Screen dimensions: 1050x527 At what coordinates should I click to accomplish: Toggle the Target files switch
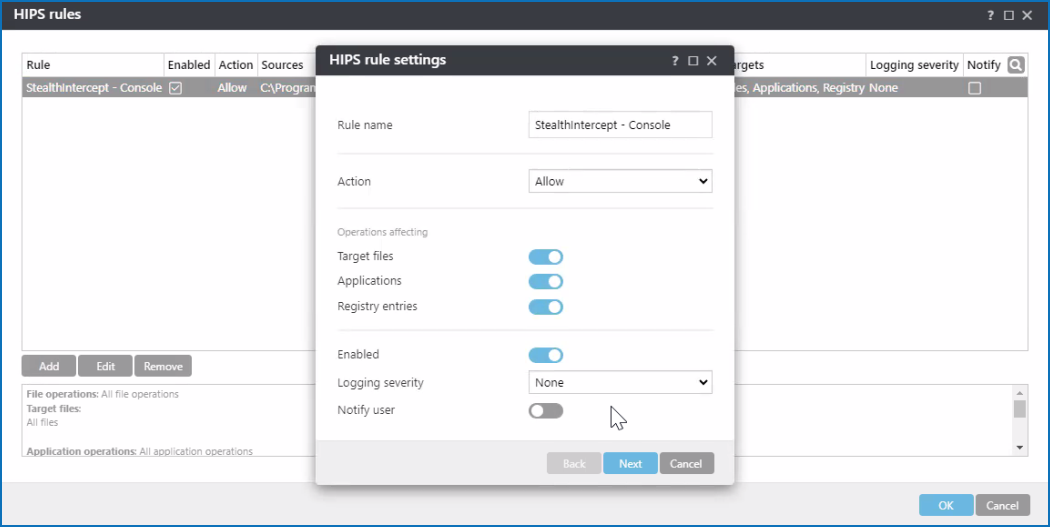pyautogui.click(x=546, y=257)
